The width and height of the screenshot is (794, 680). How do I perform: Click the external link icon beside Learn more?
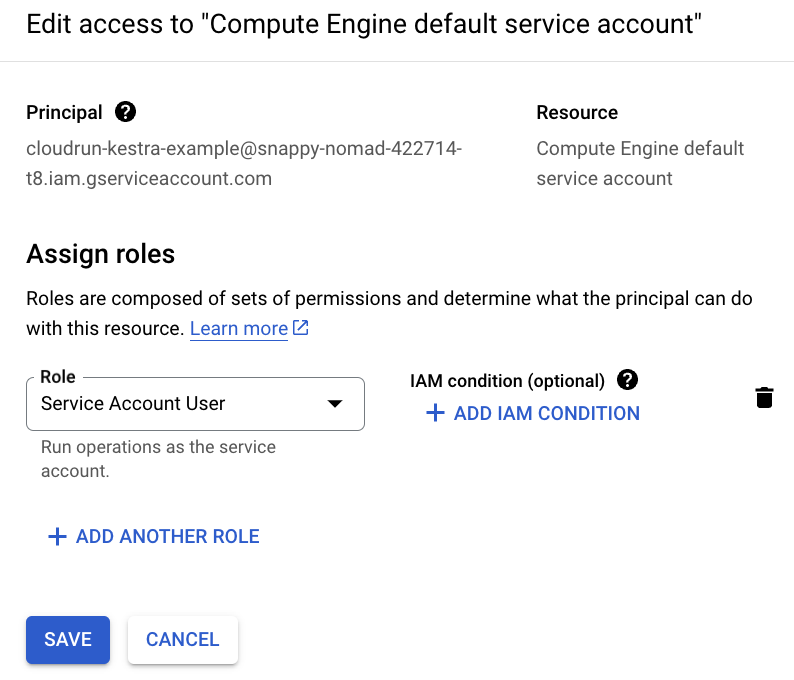point(301,328)
